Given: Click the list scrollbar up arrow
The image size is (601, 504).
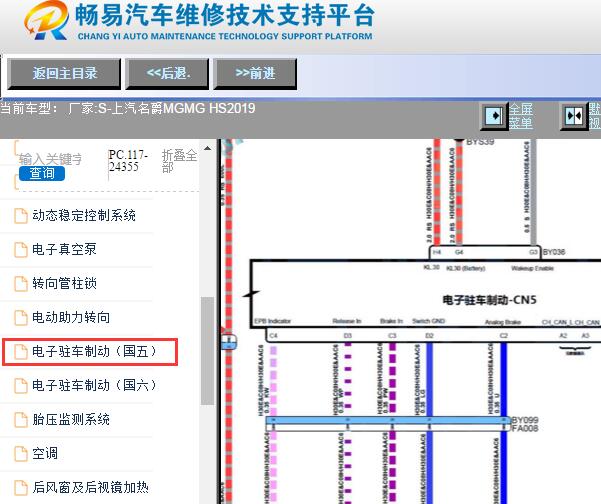Looking at the screenshot, I should [x=207, y=148].
